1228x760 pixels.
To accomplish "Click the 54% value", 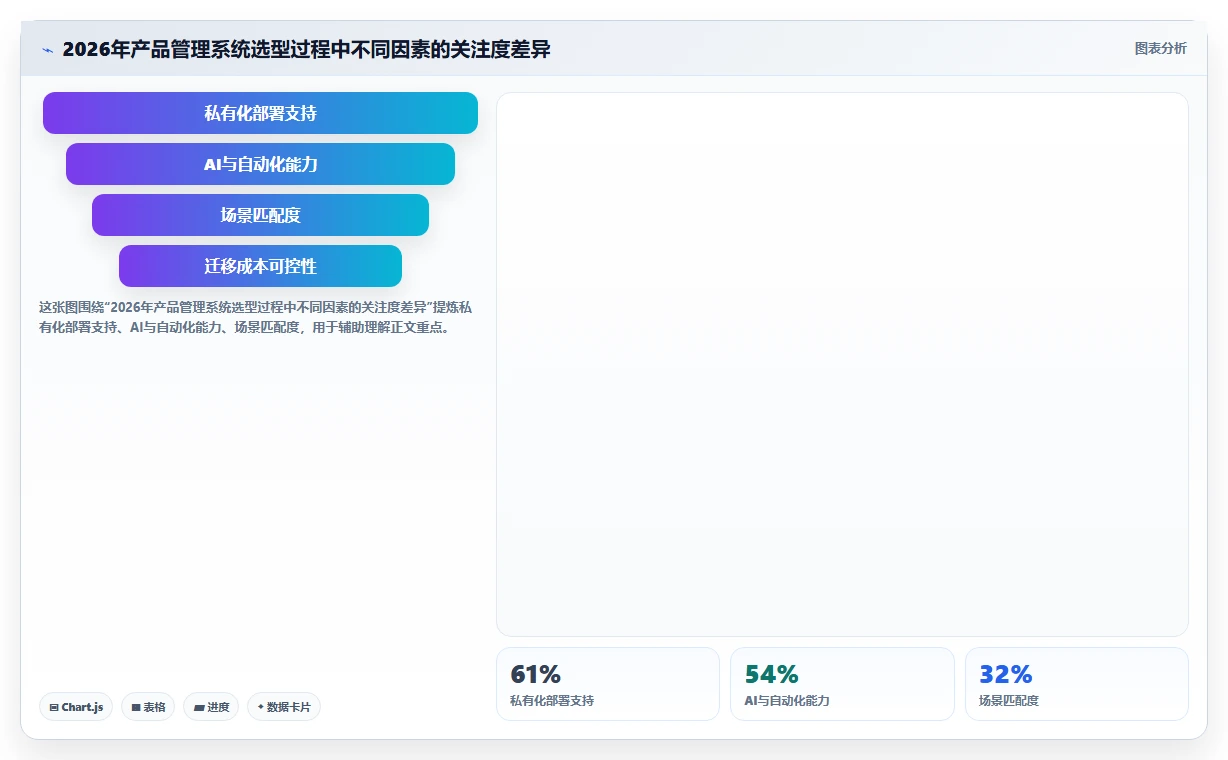I will [x=771, y=674].
